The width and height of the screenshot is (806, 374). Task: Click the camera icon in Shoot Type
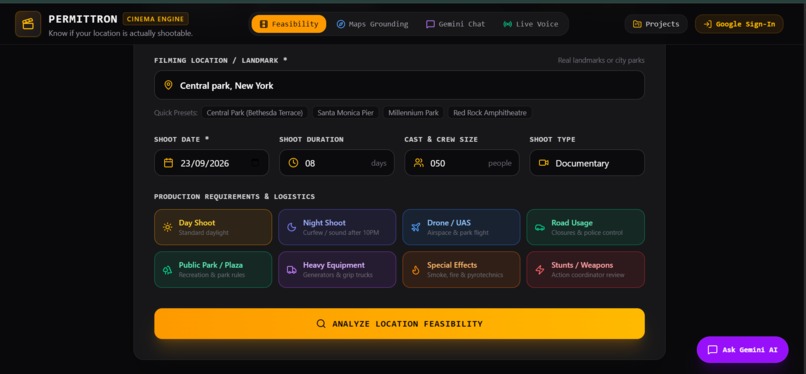pos(543,163)
